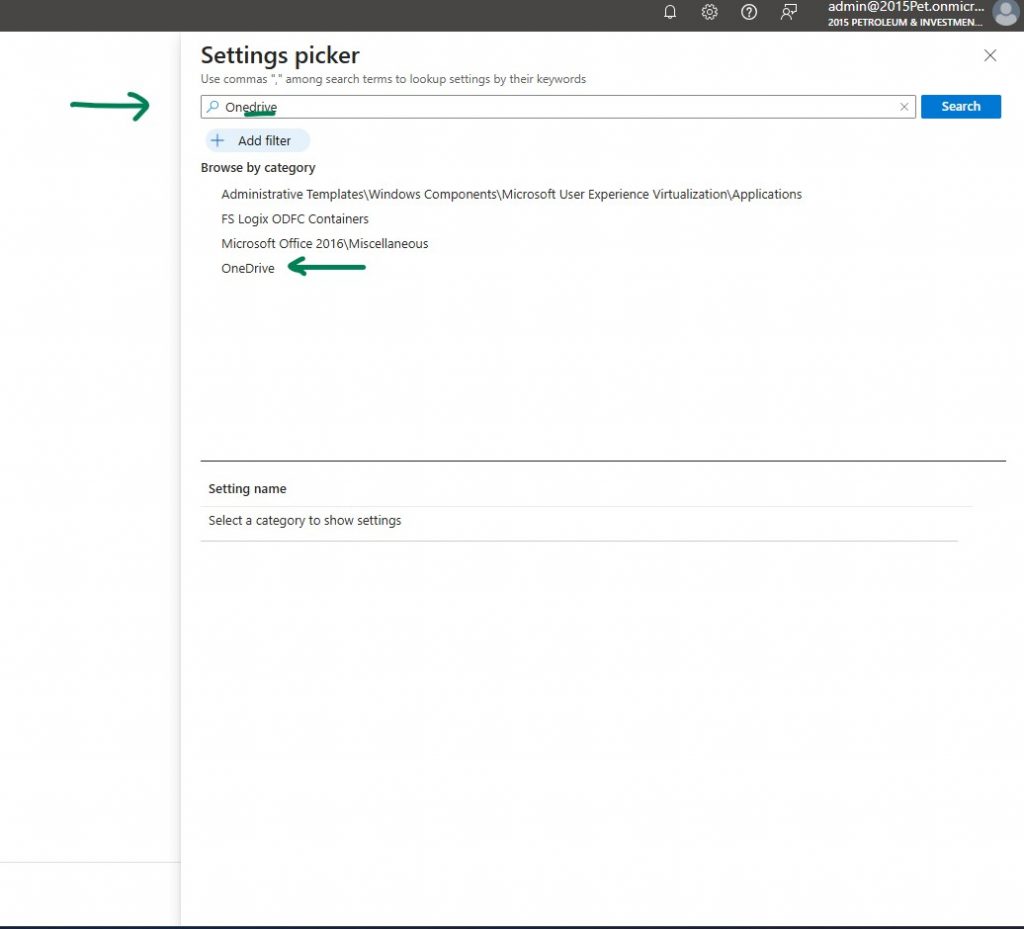1024x929 pixels.
Task: Click the Settings picker title
Action: pyautogui.click(x=280, y=56)
